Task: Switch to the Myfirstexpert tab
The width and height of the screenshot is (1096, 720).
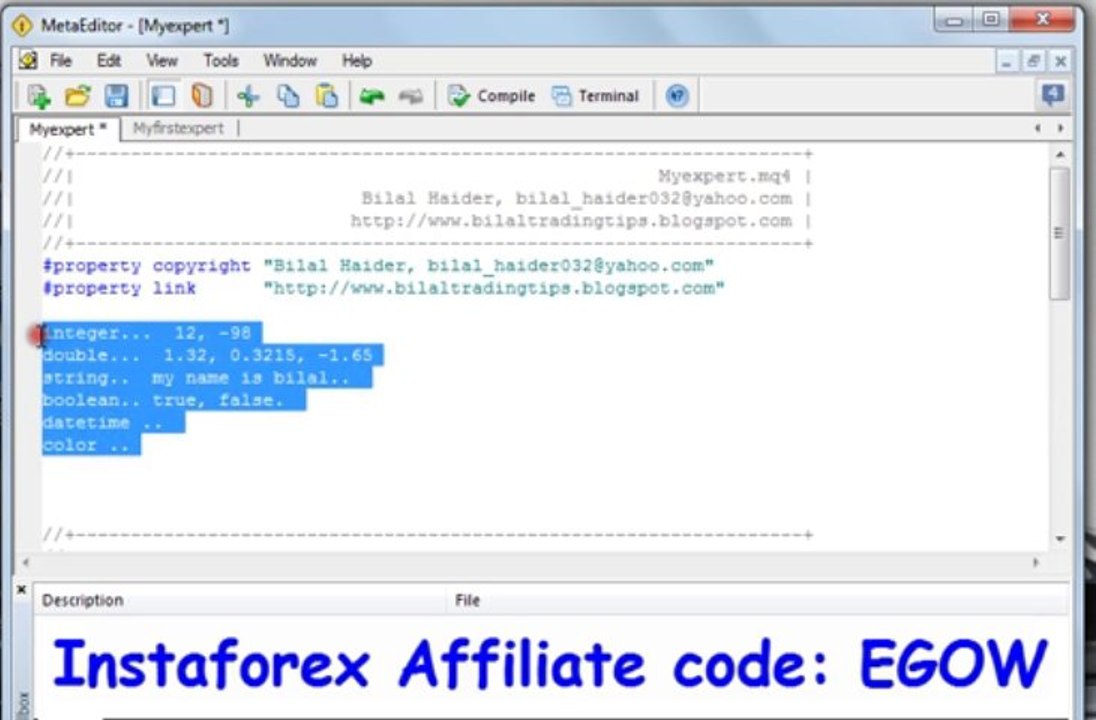Action: pyautogui.click(x=178, y=129)
